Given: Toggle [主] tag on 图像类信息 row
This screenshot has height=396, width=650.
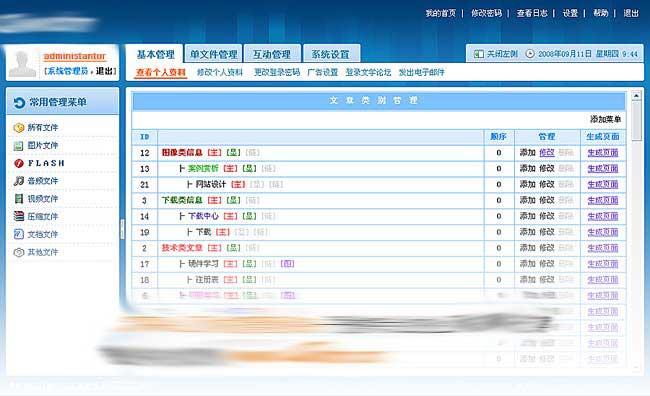Looking at the screenshot, I should 214,153.
